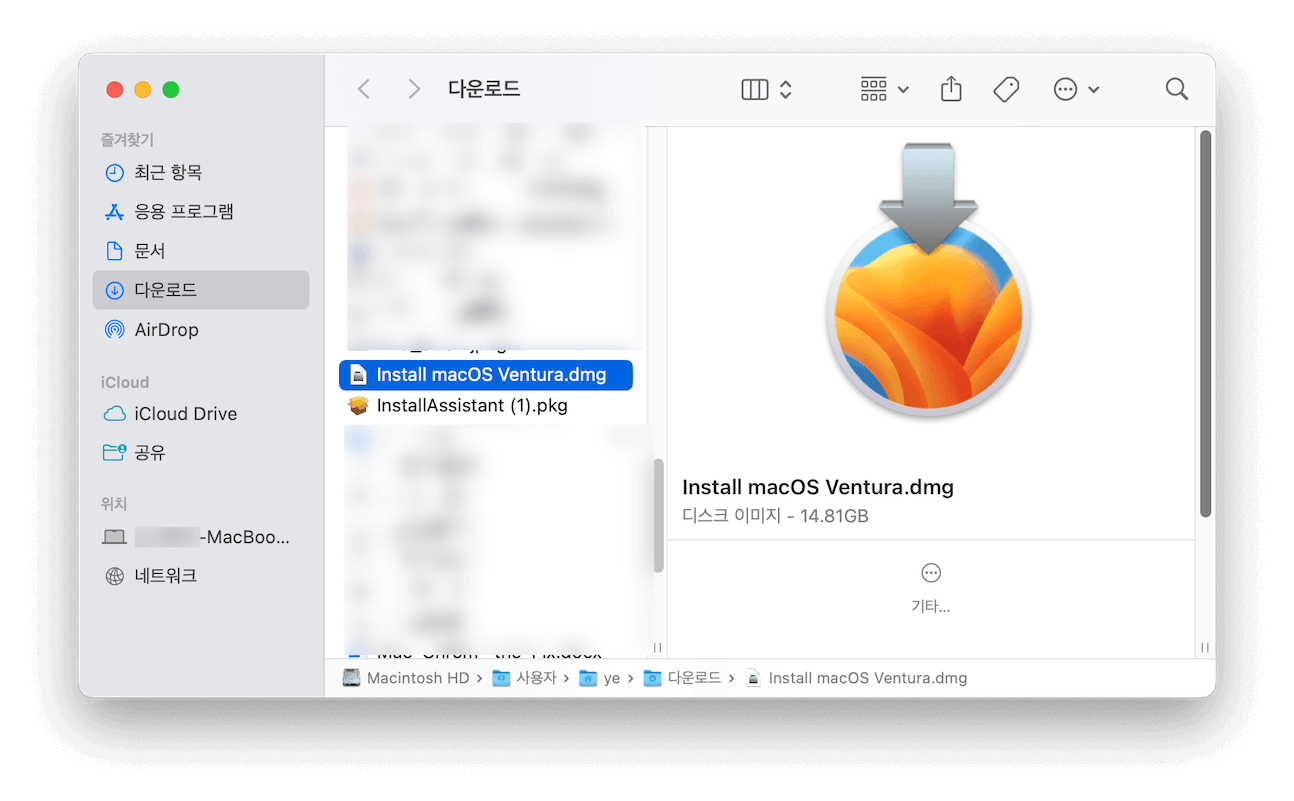Click the preview pane resize handle
Screen dimensions: 1294x801
click(1206, 647)
